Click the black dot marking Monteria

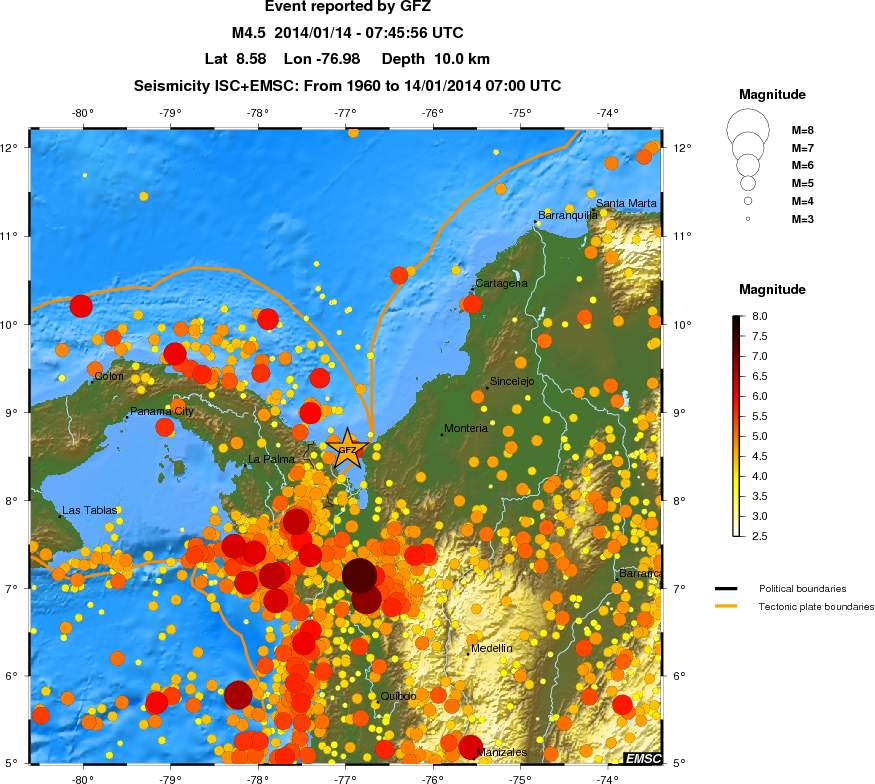[x=442, y=434]
